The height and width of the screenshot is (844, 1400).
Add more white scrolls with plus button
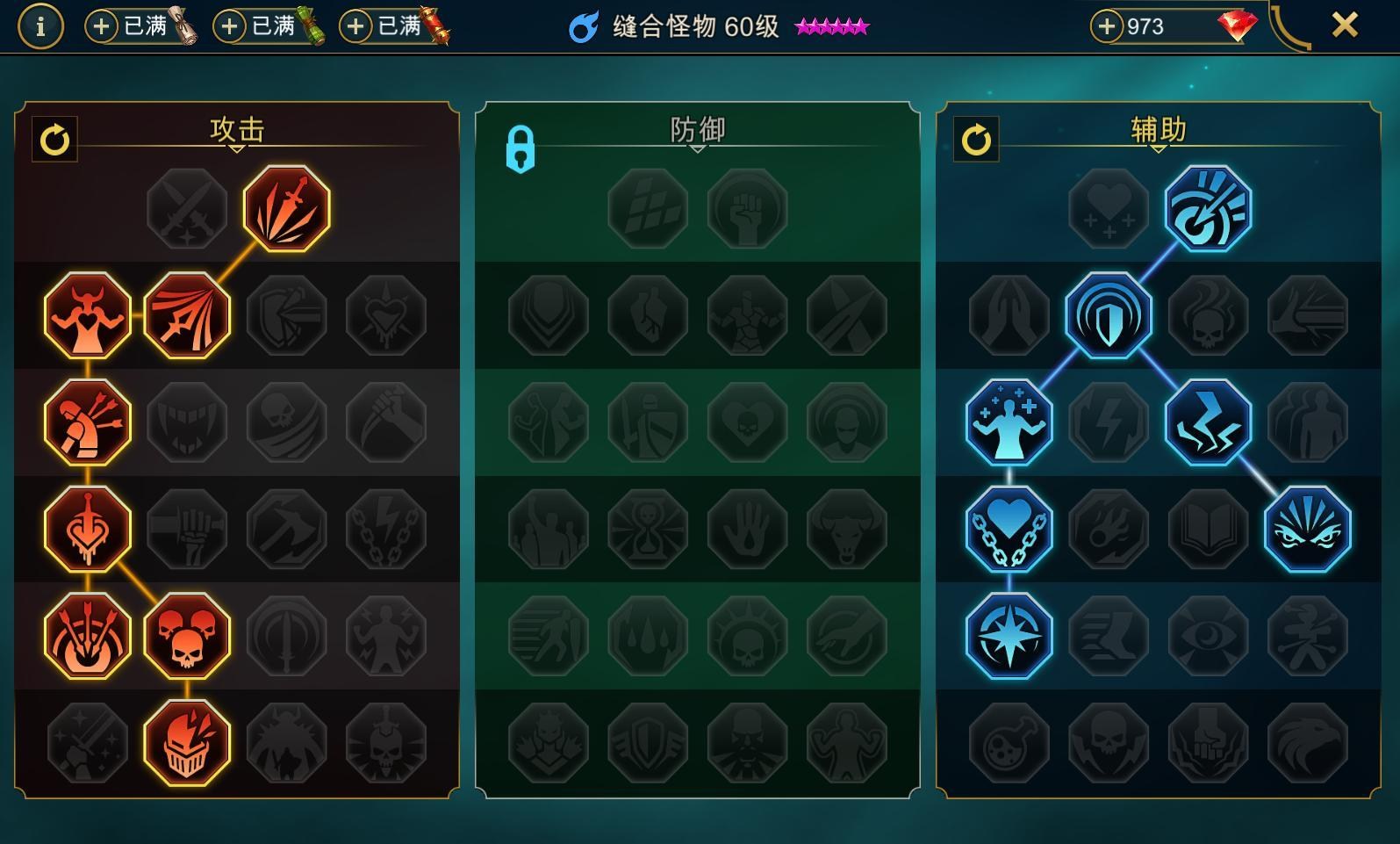click(x=101, y=26)
